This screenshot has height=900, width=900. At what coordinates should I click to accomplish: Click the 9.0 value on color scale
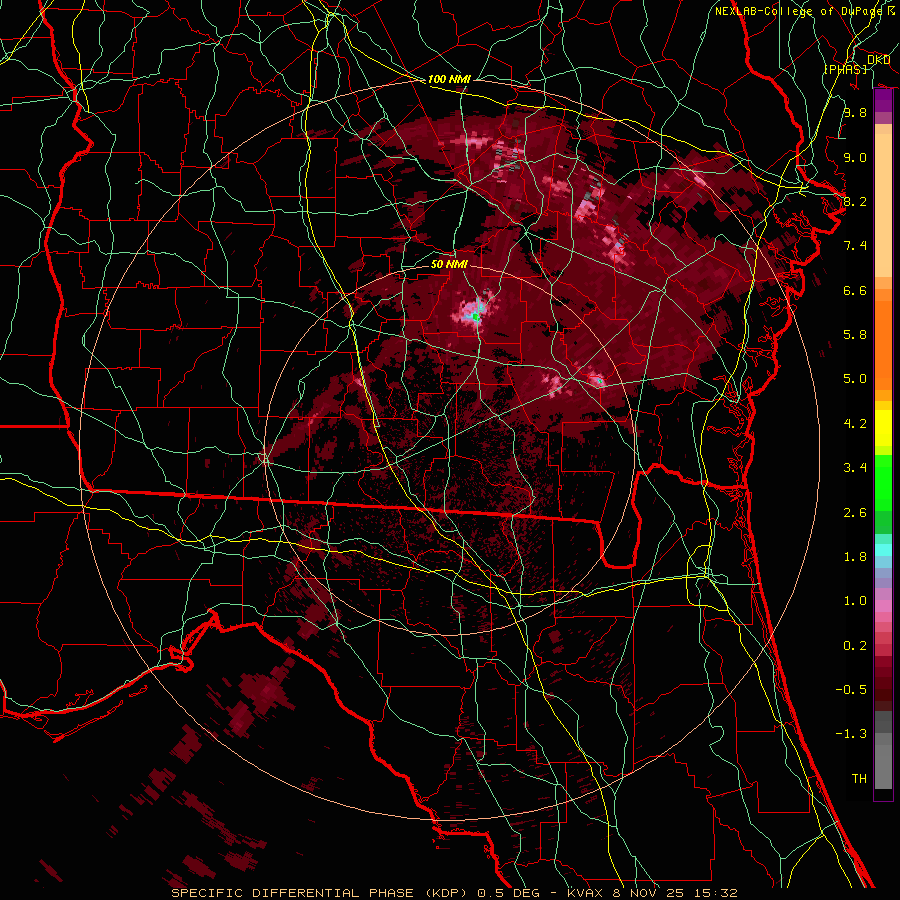[x=855, y=157]
